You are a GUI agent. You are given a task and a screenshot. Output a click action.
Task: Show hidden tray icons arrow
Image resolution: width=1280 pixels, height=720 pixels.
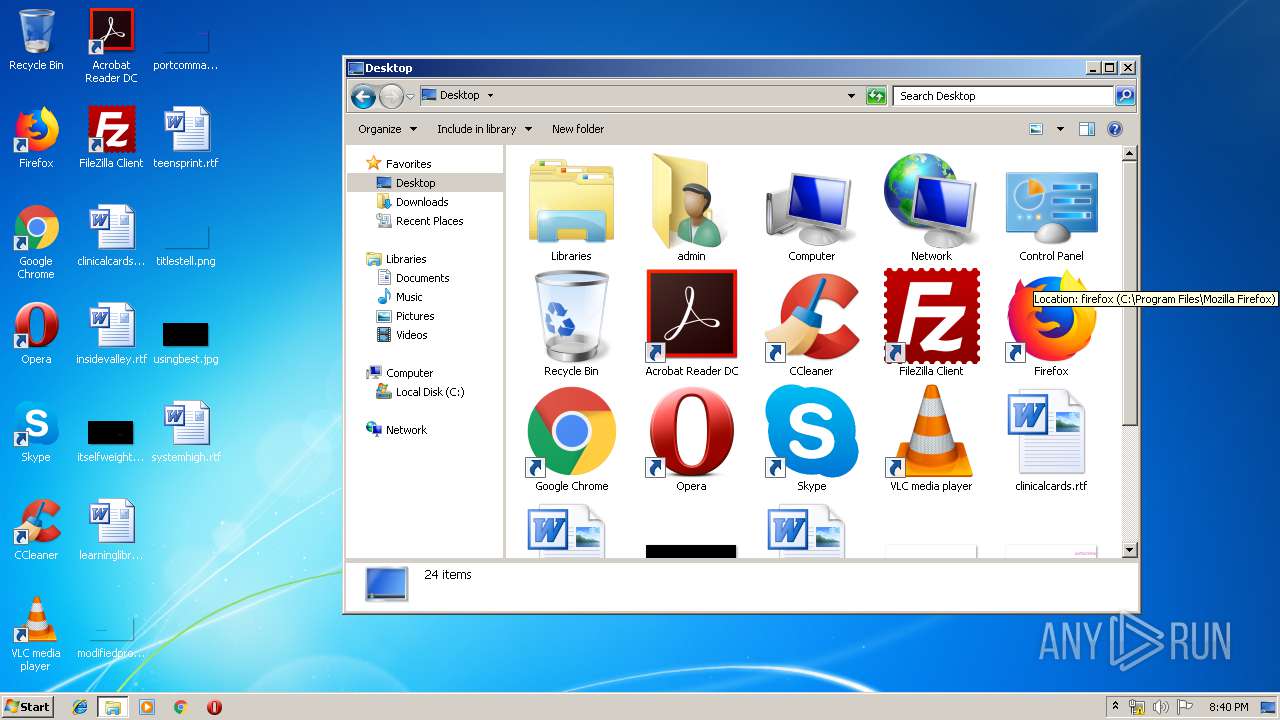1115,707
